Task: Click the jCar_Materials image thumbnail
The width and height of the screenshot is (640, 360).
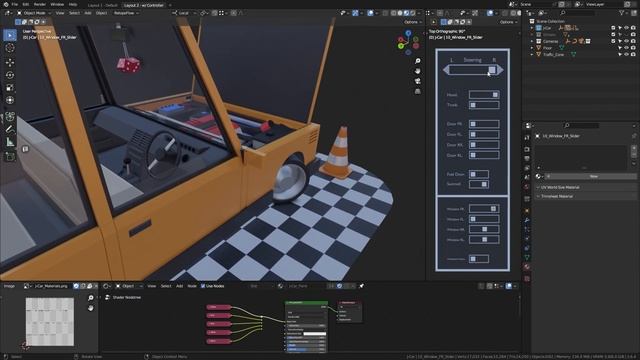Action: point(50,322)
